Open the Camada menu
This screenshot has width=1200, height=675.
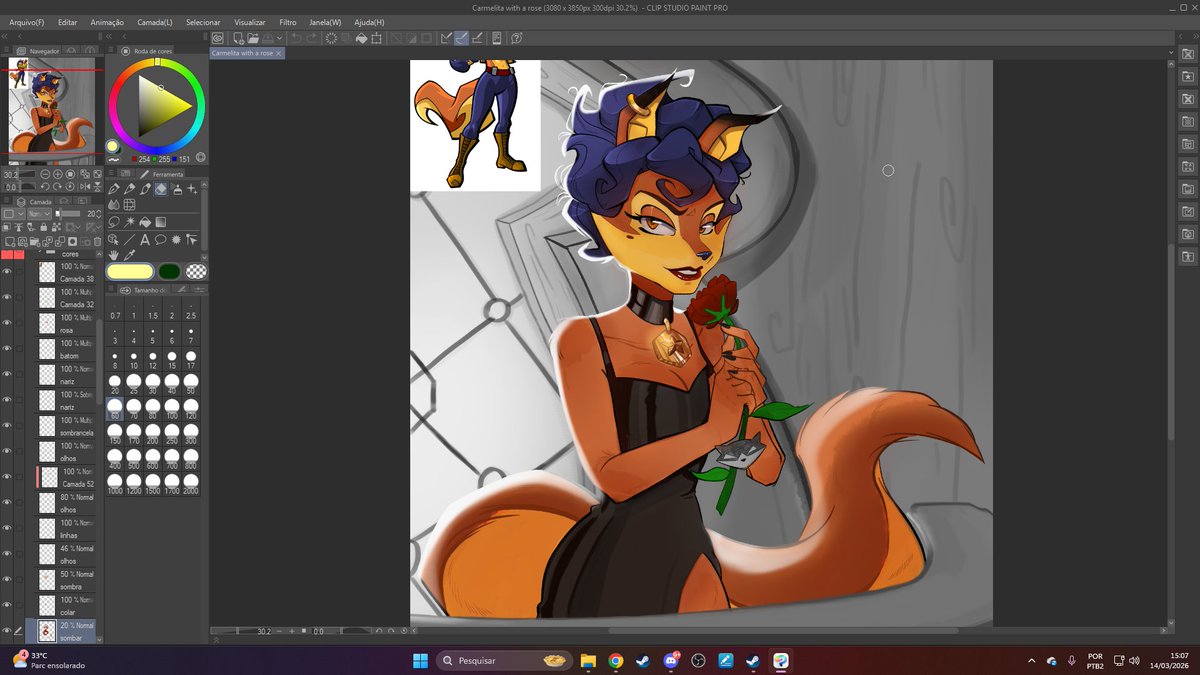[154, 21]
